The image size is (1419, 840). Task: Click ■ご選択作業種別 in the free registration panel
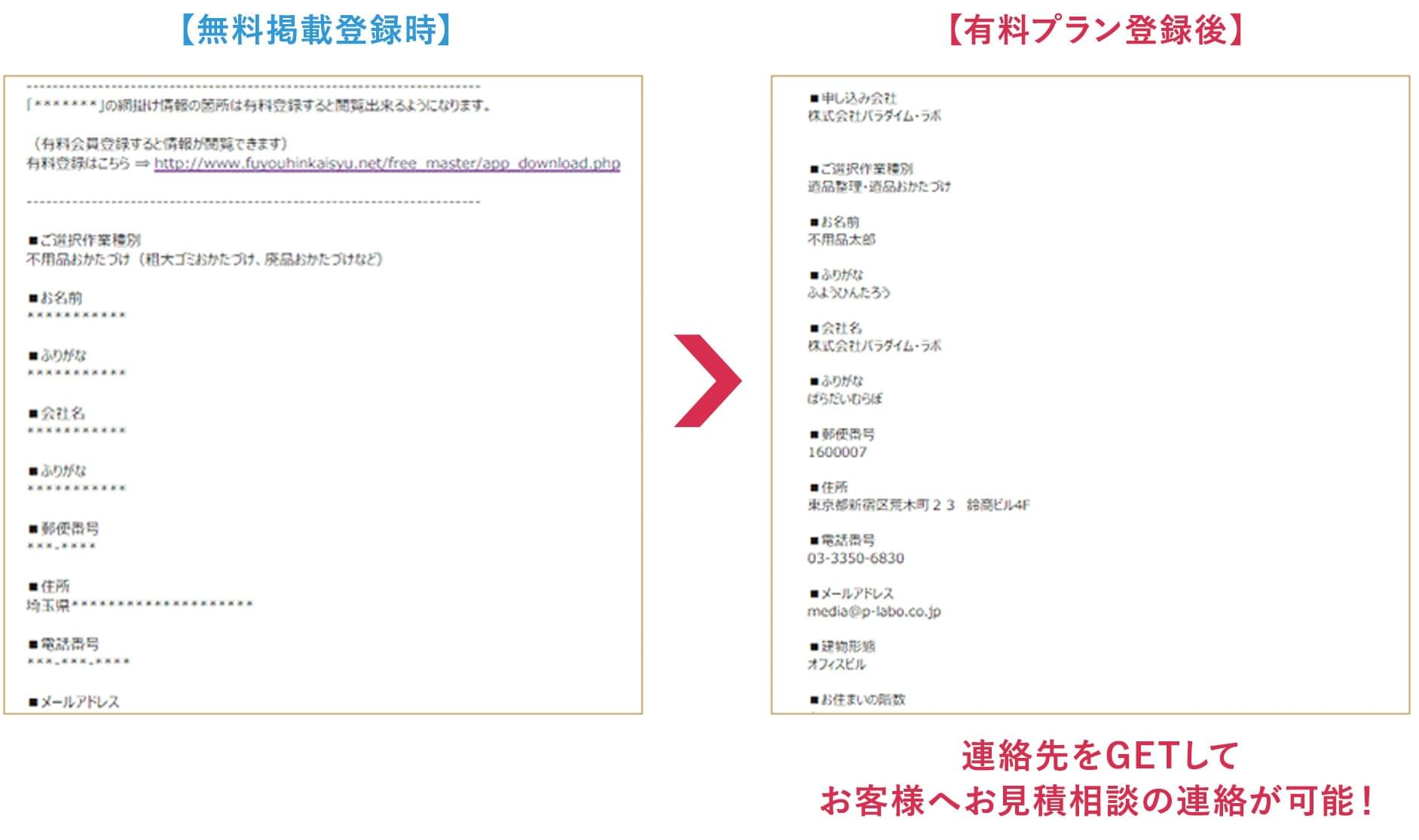pos(84,240)
